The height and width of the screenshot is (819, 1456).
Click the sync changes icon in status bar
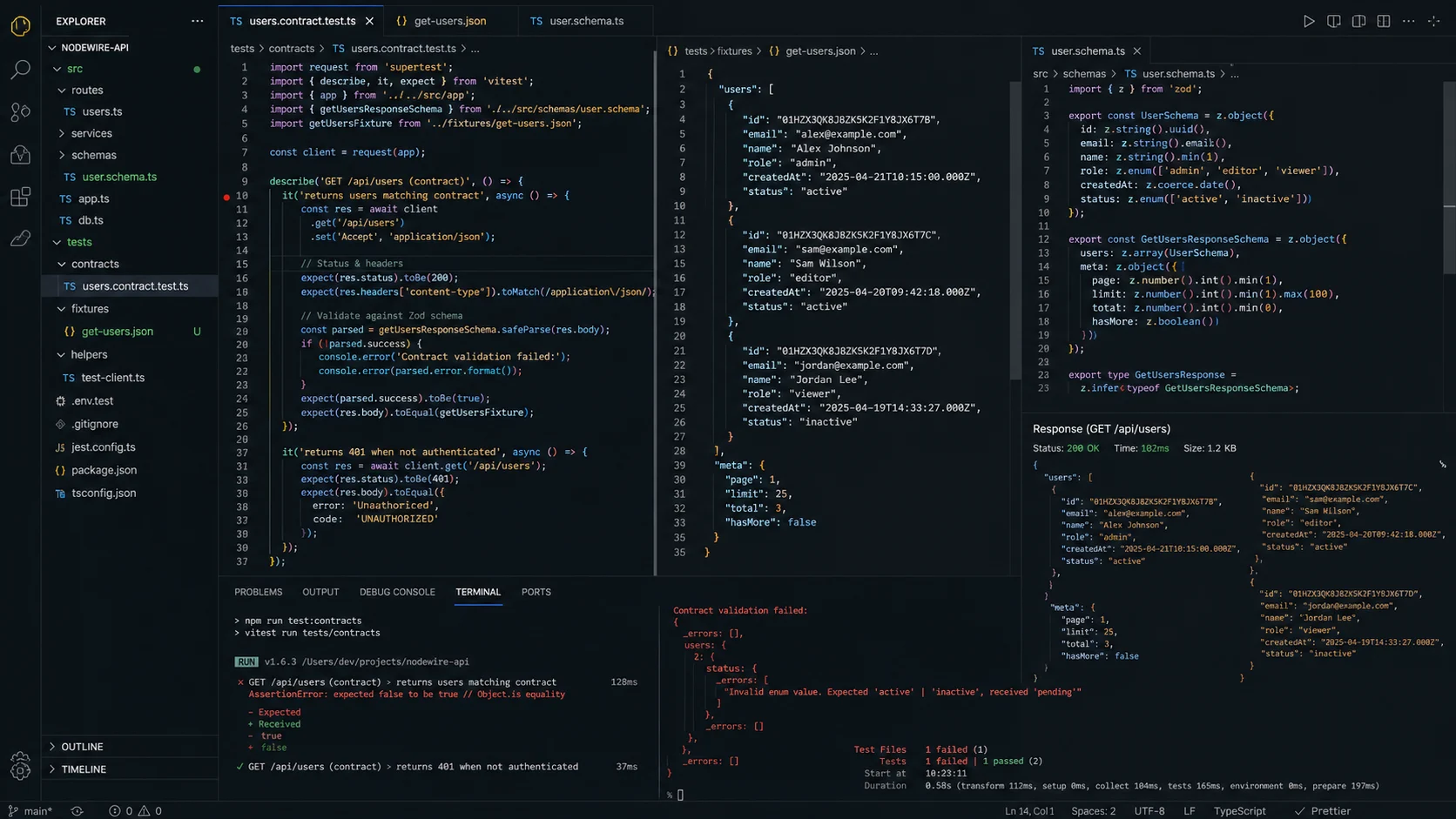pos(78,811)
